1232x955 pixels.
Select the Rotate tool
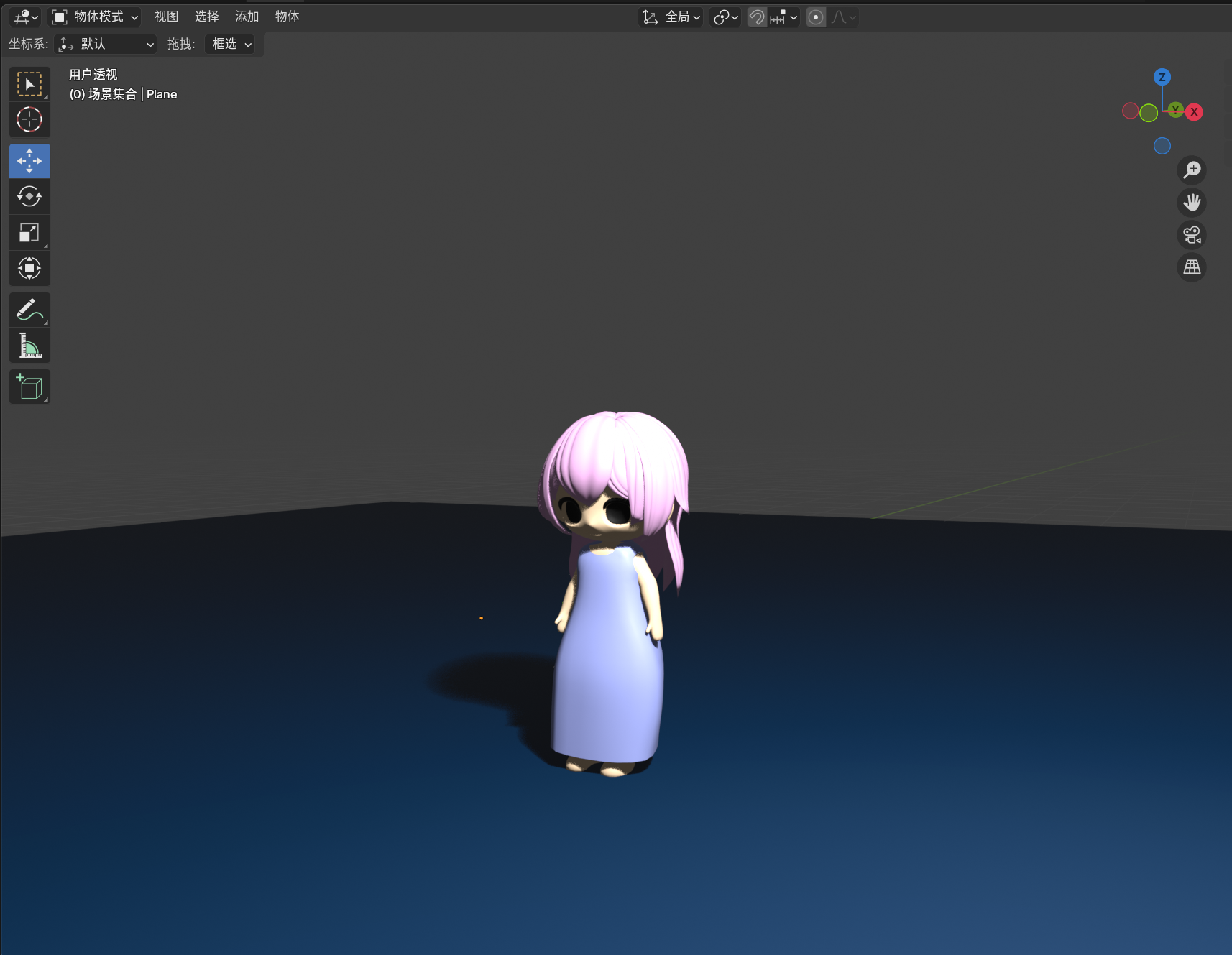click(29, 196)
